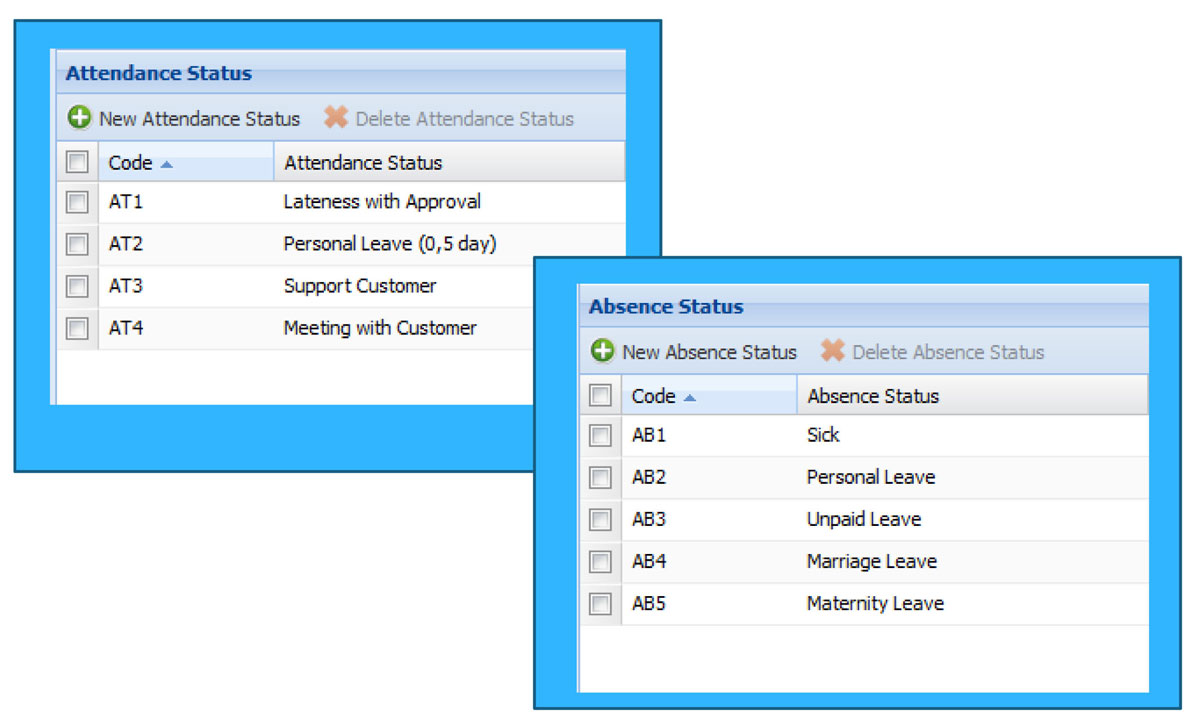1200x725 pixels.
Task: Click the green plus New Attendance Status icon
Action: pos(78,118)
